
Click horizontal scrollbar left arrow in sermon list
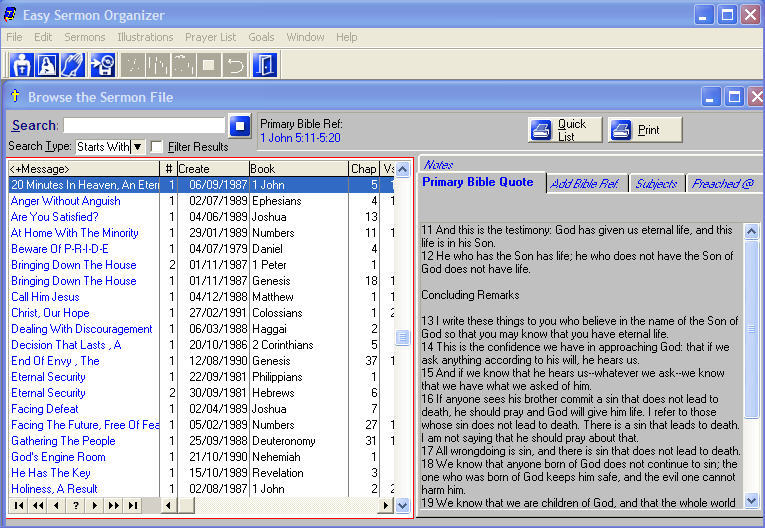point(168,506)
